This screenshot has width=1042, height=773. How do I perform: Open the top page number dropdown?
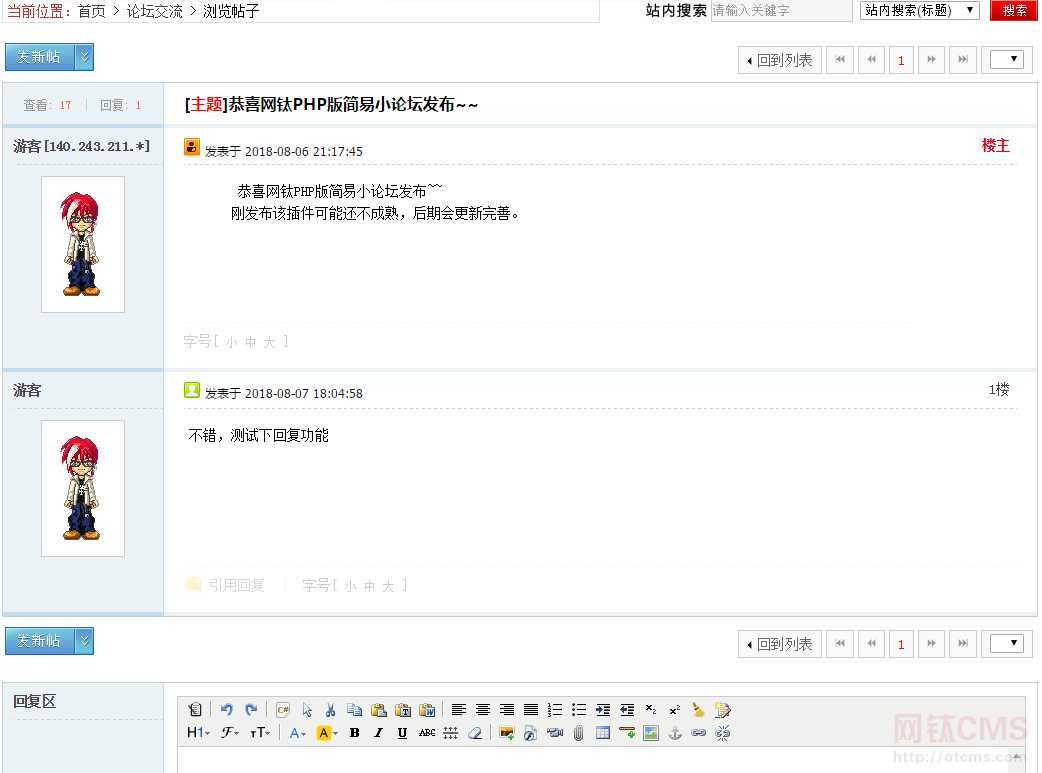1006,60
